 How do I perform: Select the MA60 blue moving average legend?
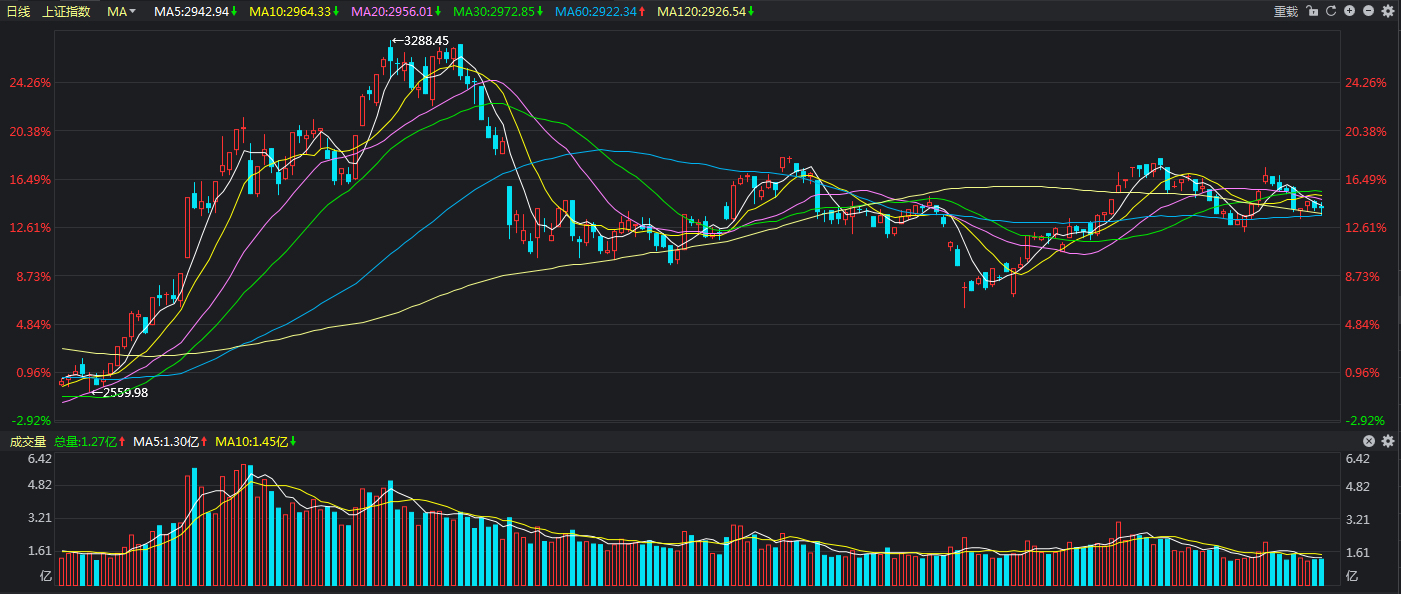click(x=600, y=12)
